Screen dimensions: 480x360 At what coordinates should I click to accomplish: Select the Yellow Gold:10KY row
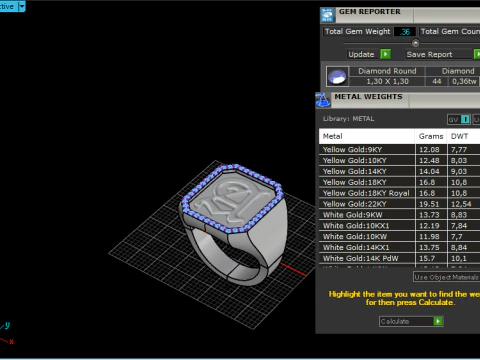[x=399, y=160]
